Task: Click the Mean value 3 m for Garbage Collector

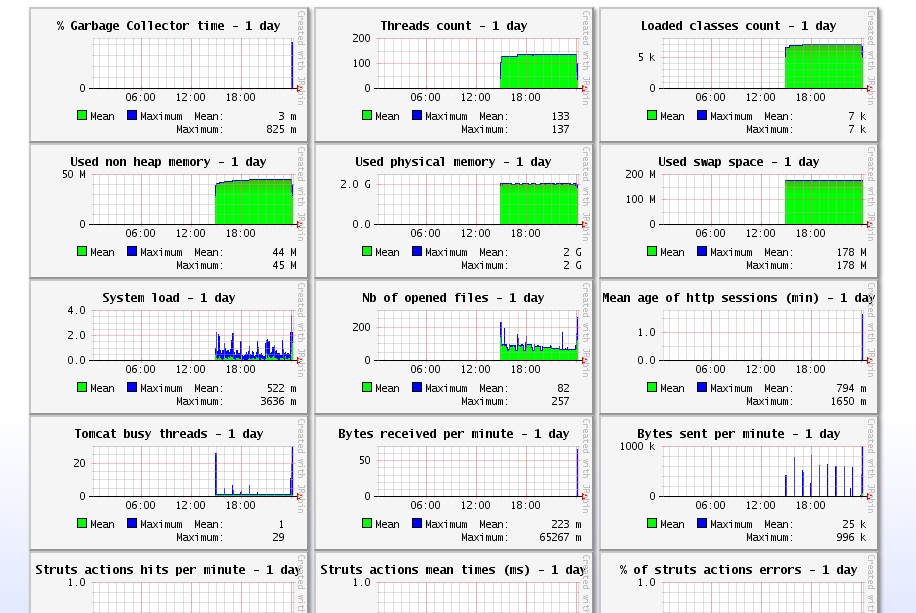Action: pos(287,116)
